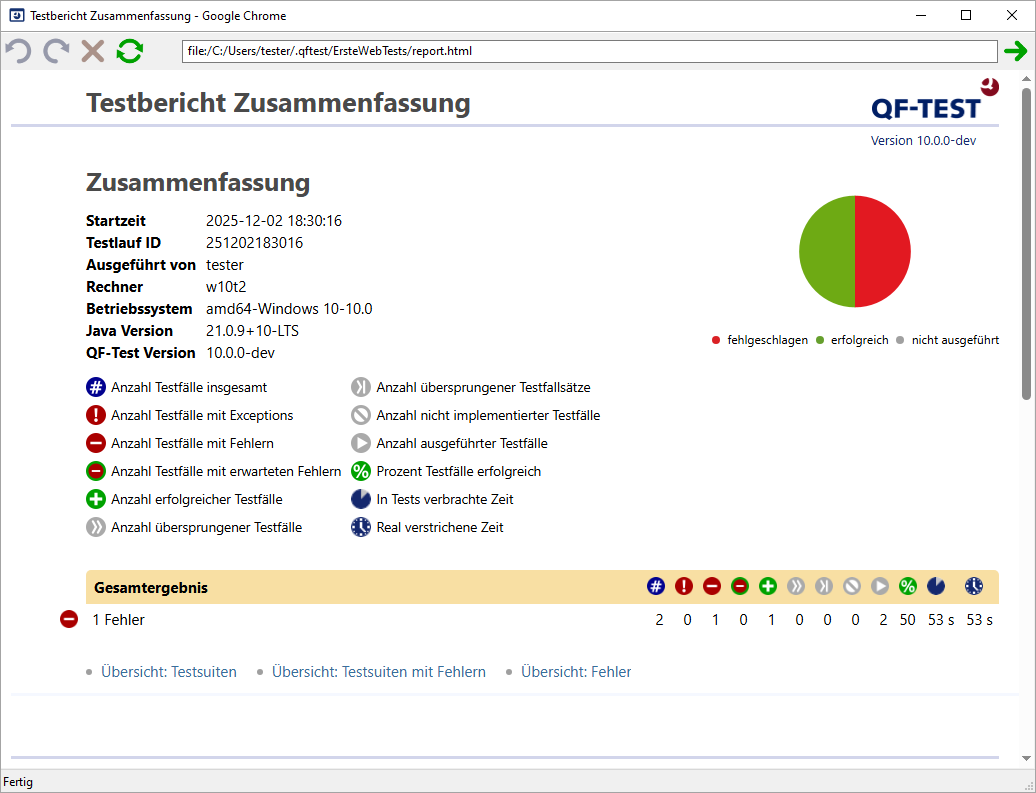1036x793 pixels.
Task: Click the browser back arrow icon
Action: [x=18, y=51]
